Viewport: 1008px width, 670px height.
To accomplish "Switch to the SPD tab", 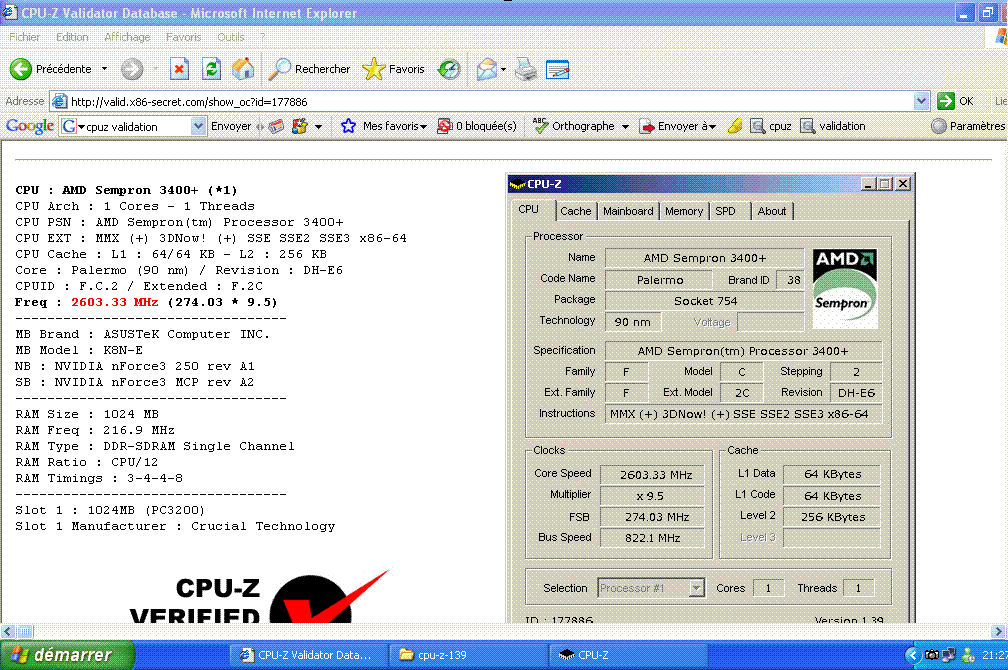I will [x=725, y=211].
